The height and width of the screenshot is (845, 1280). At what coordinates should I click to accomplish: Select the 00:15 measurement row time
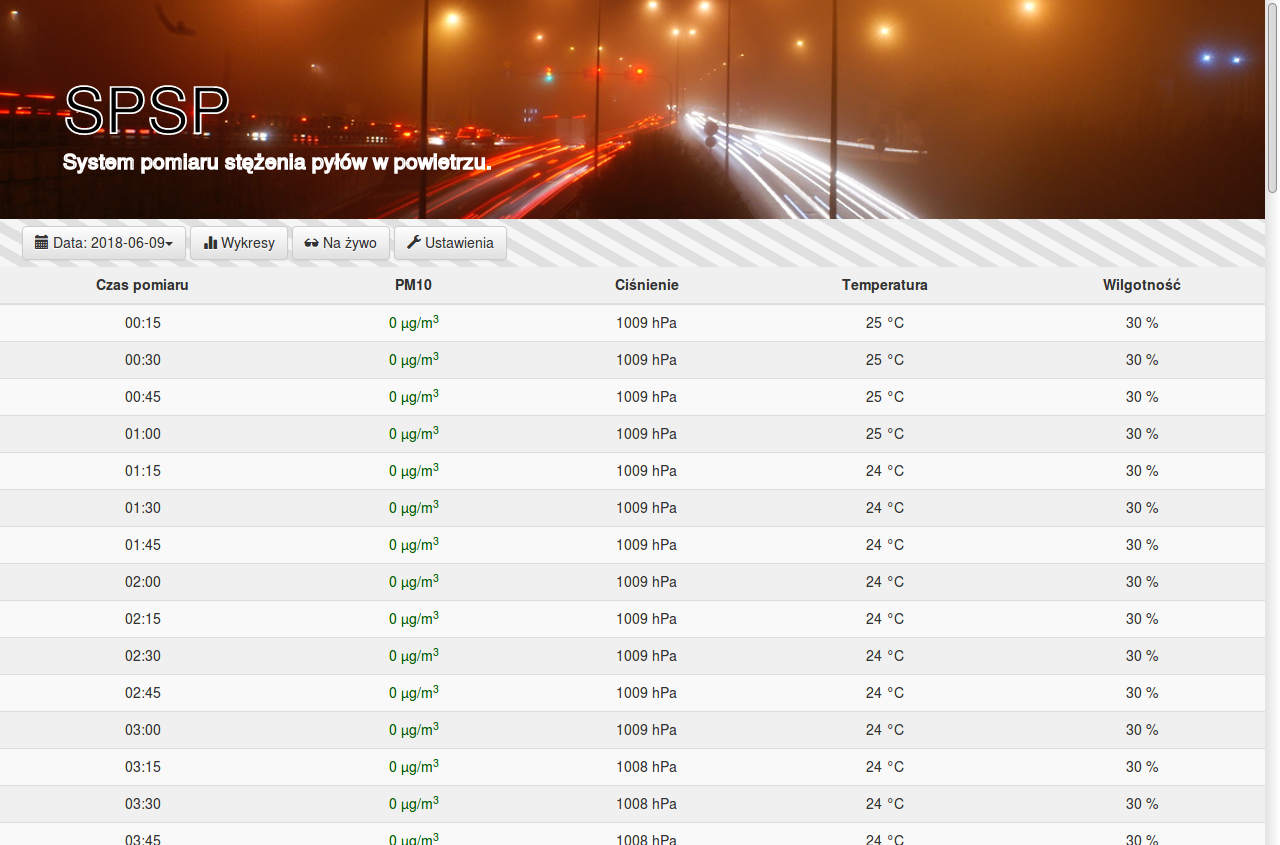point(142,323)
